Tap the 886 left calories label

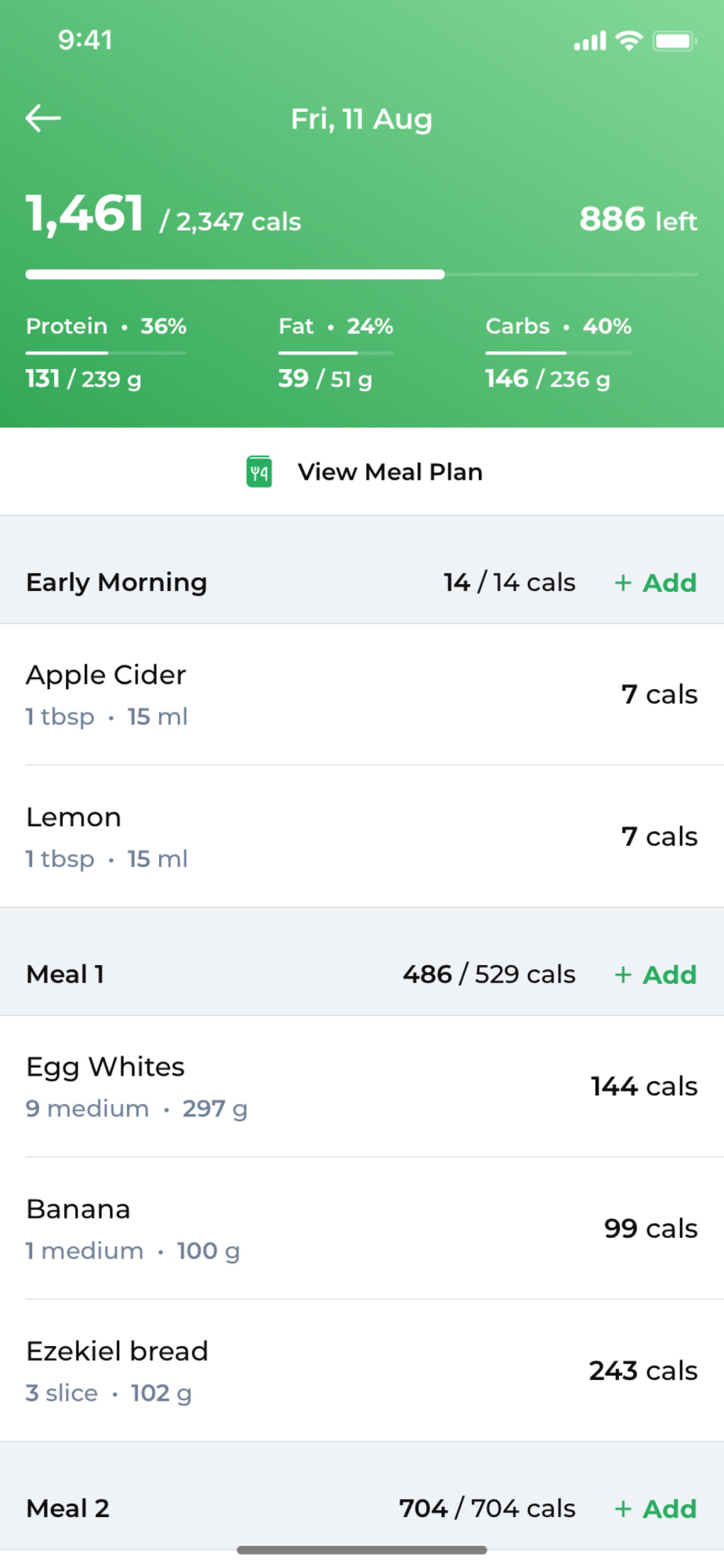tap(638, 220)
